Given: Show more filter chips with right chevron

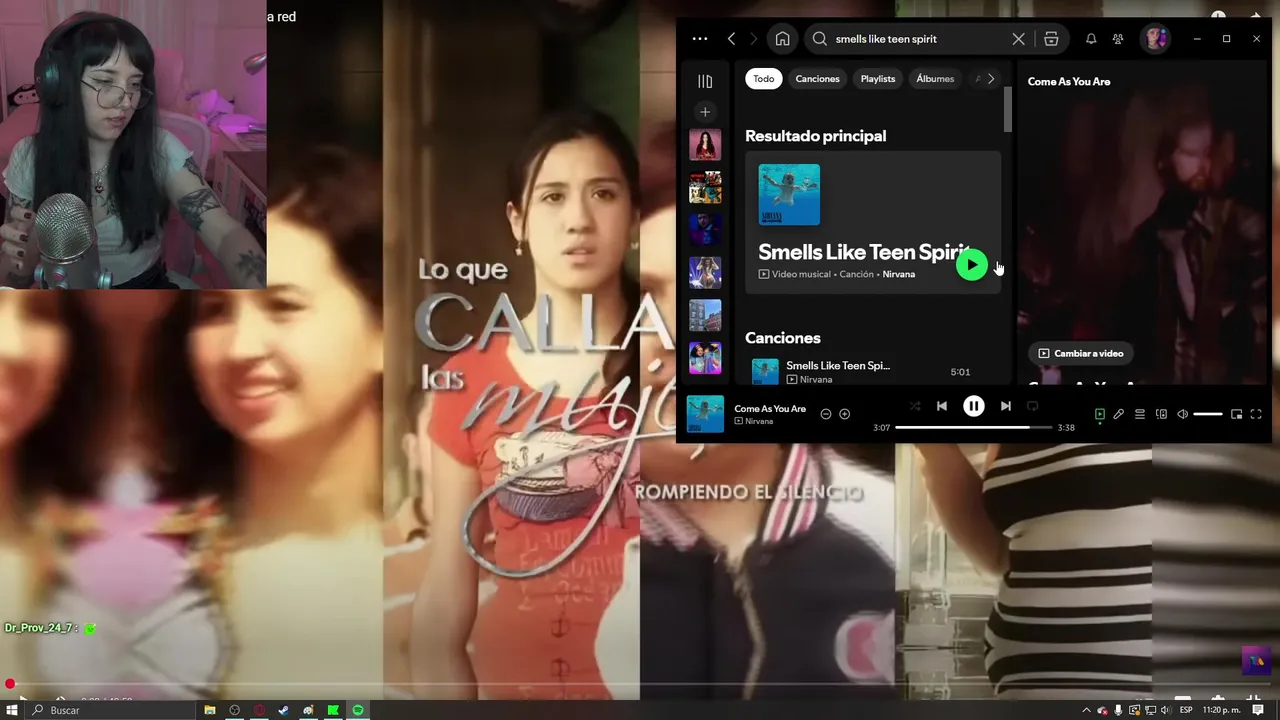Looking at the screenshot, I should [x=991, y=79].
